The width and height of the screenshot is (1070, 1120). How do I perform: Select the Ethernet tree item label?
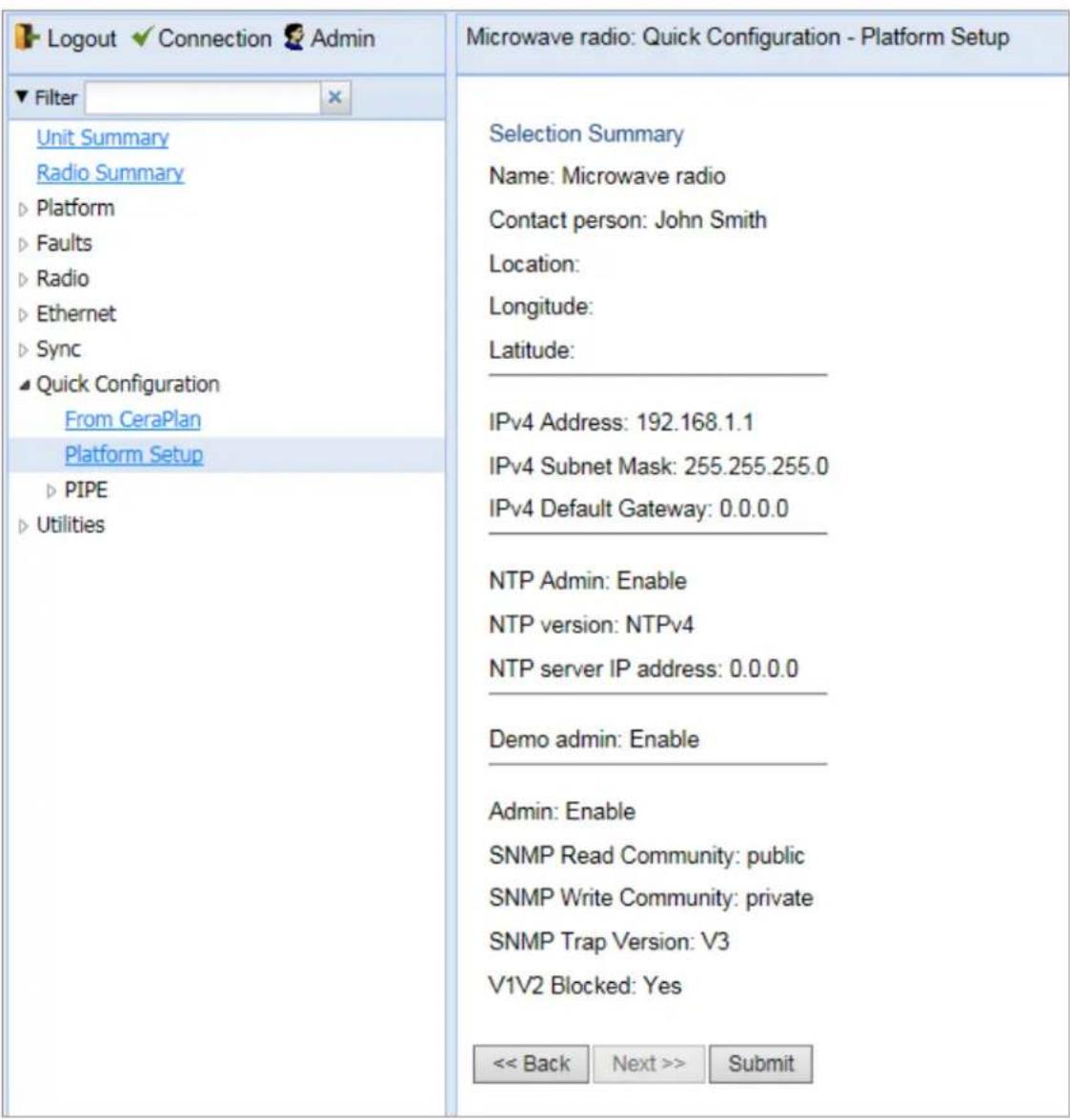(x=76, y=313)
